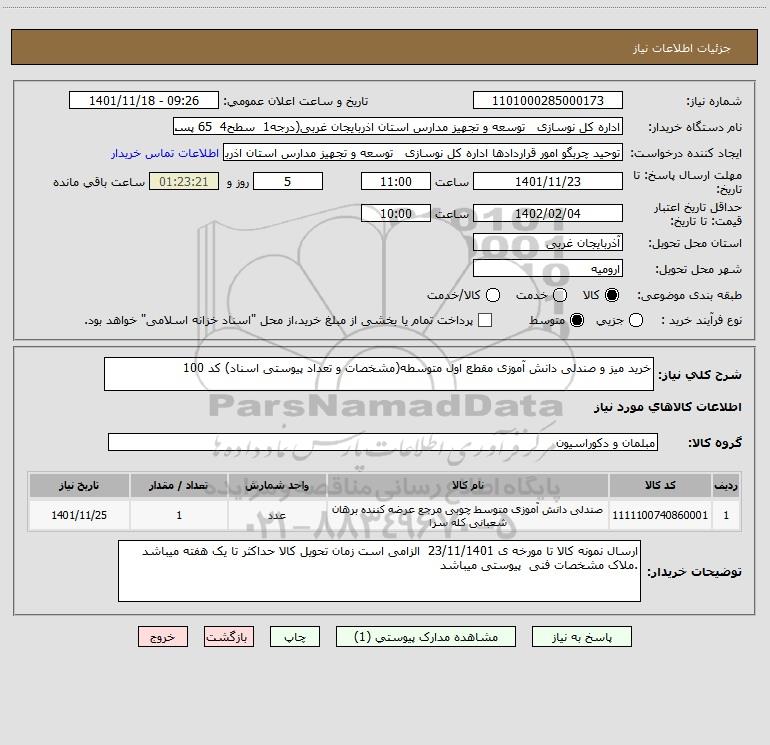Screen dimensions: 770x745
Task: Toggle the اسناد خزانه اسلامی payment checkbox
Action: click(x=485, y=320)
